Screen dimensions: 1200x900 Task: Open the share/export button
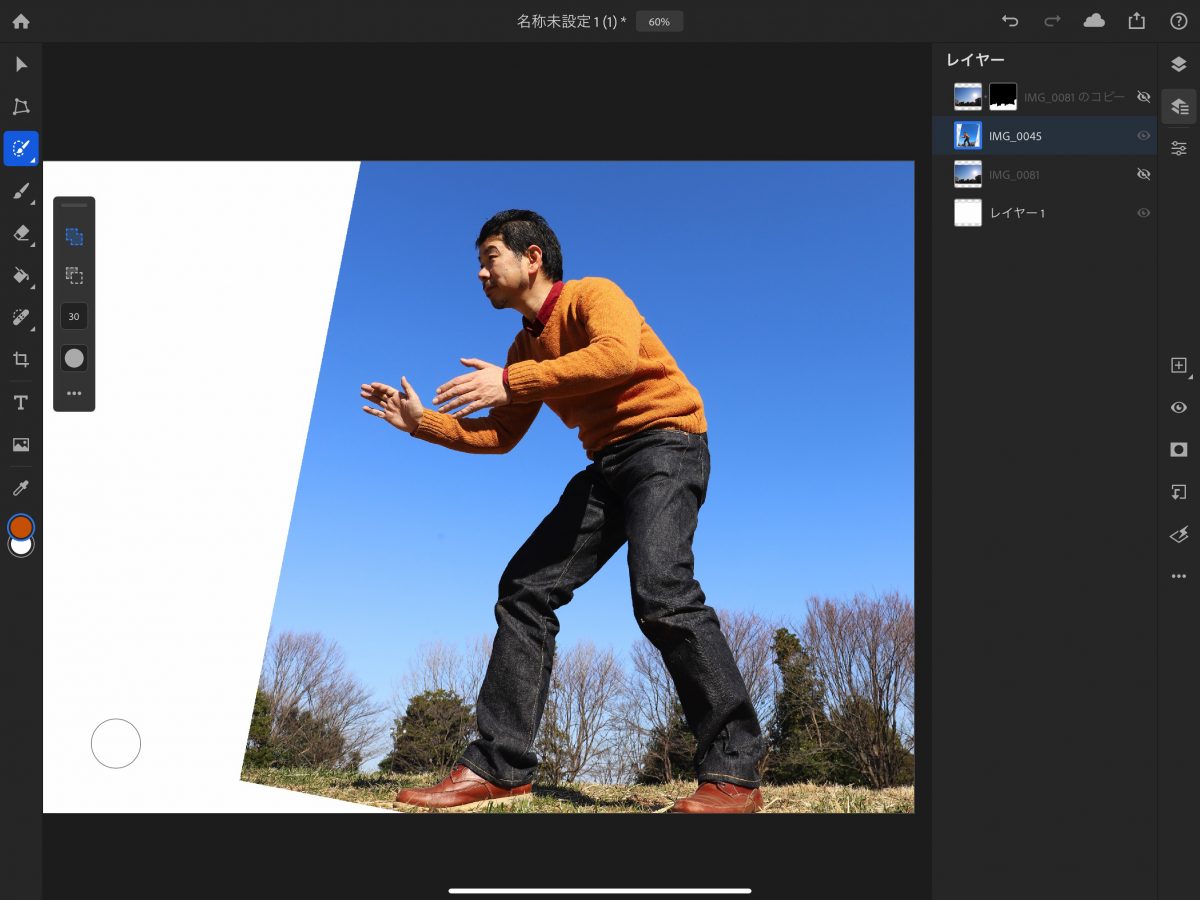click(1136, 21)
